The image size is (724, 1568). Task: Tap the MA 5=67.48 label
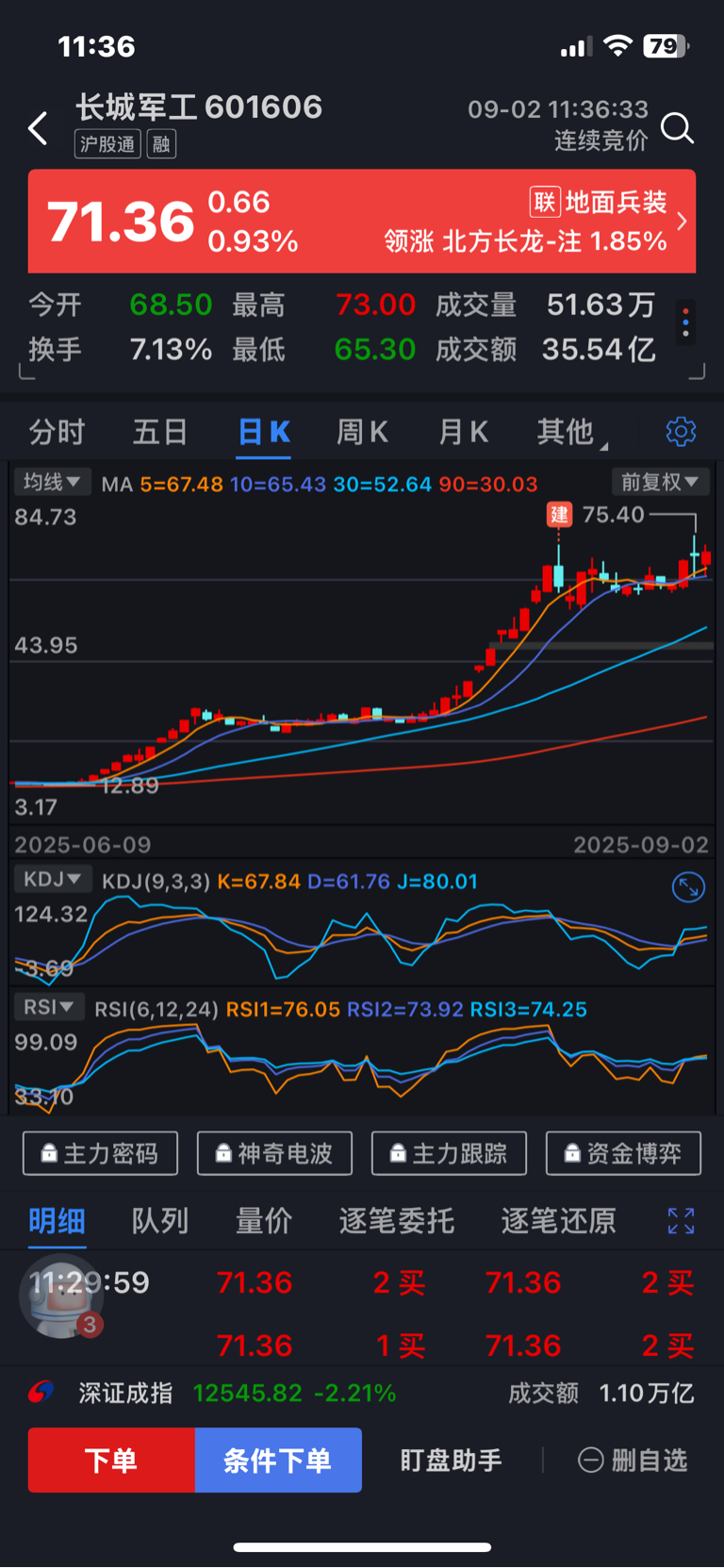(162, 485)
